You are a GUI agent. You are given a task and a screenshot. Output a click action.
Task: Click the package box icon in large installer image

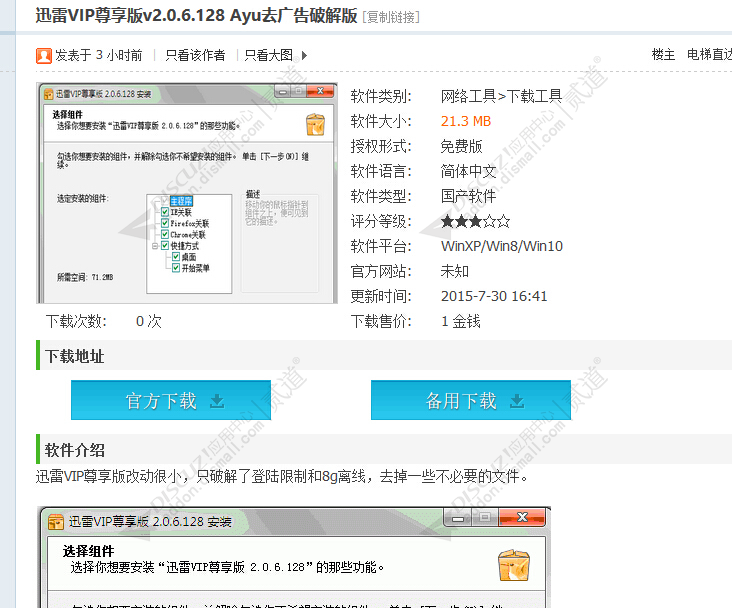514,565
